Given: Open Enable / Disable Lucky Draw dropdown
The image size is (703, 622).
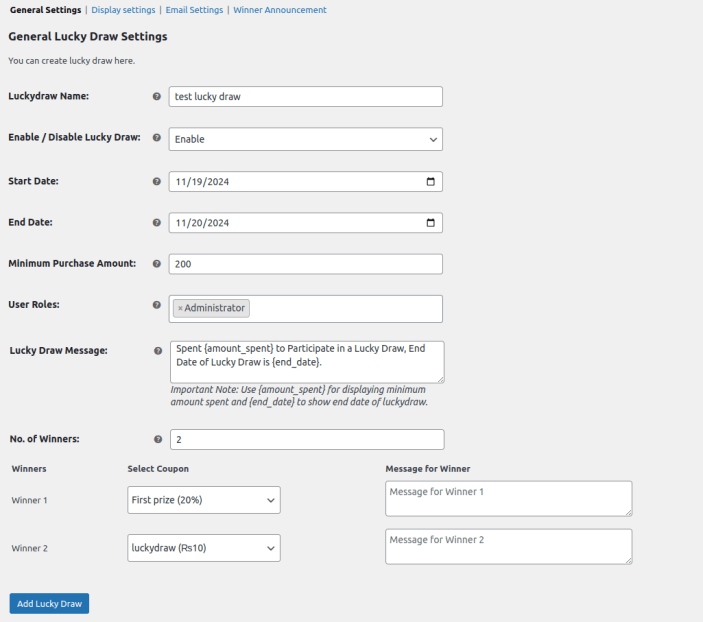Looking at the screenshot, I should pyautogui.click(x=305, y=139).
